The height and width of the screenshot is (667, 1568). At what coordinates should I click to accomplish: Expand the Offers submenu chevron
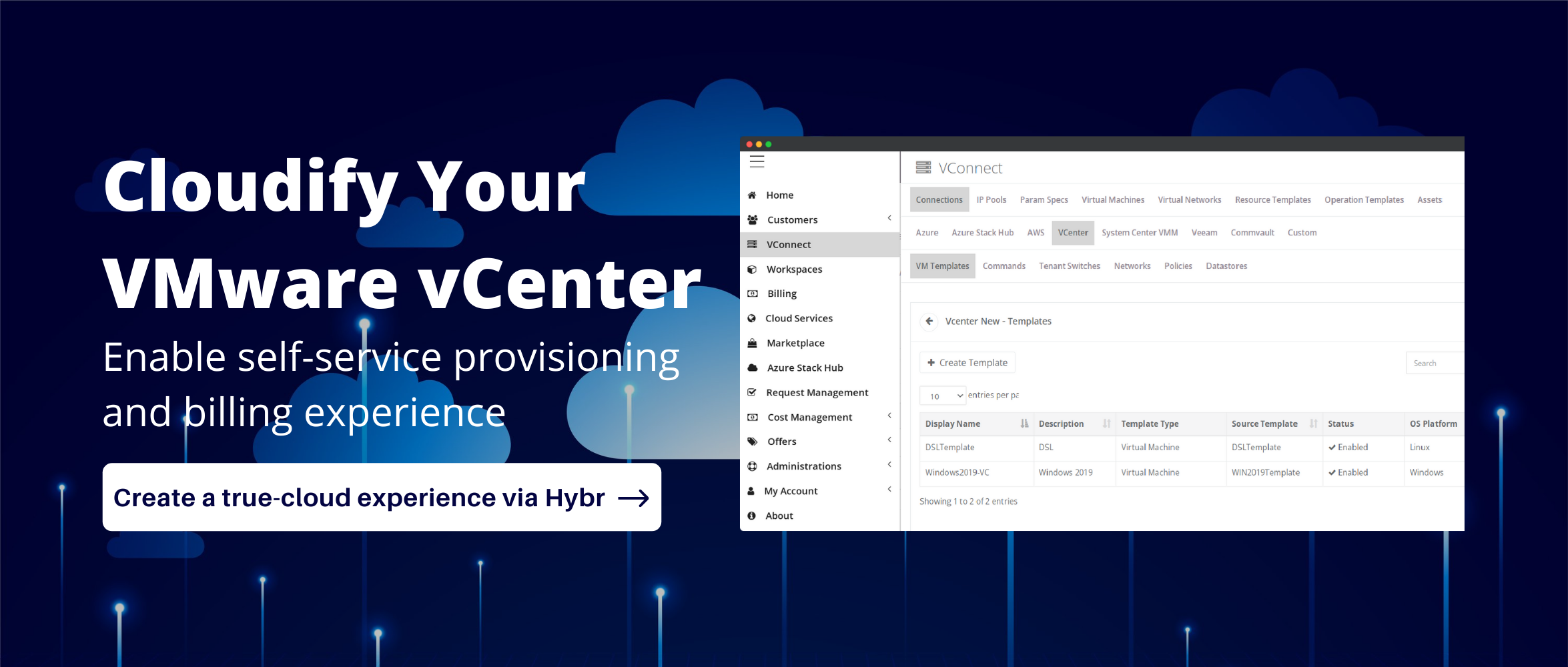tap(889, 440)
